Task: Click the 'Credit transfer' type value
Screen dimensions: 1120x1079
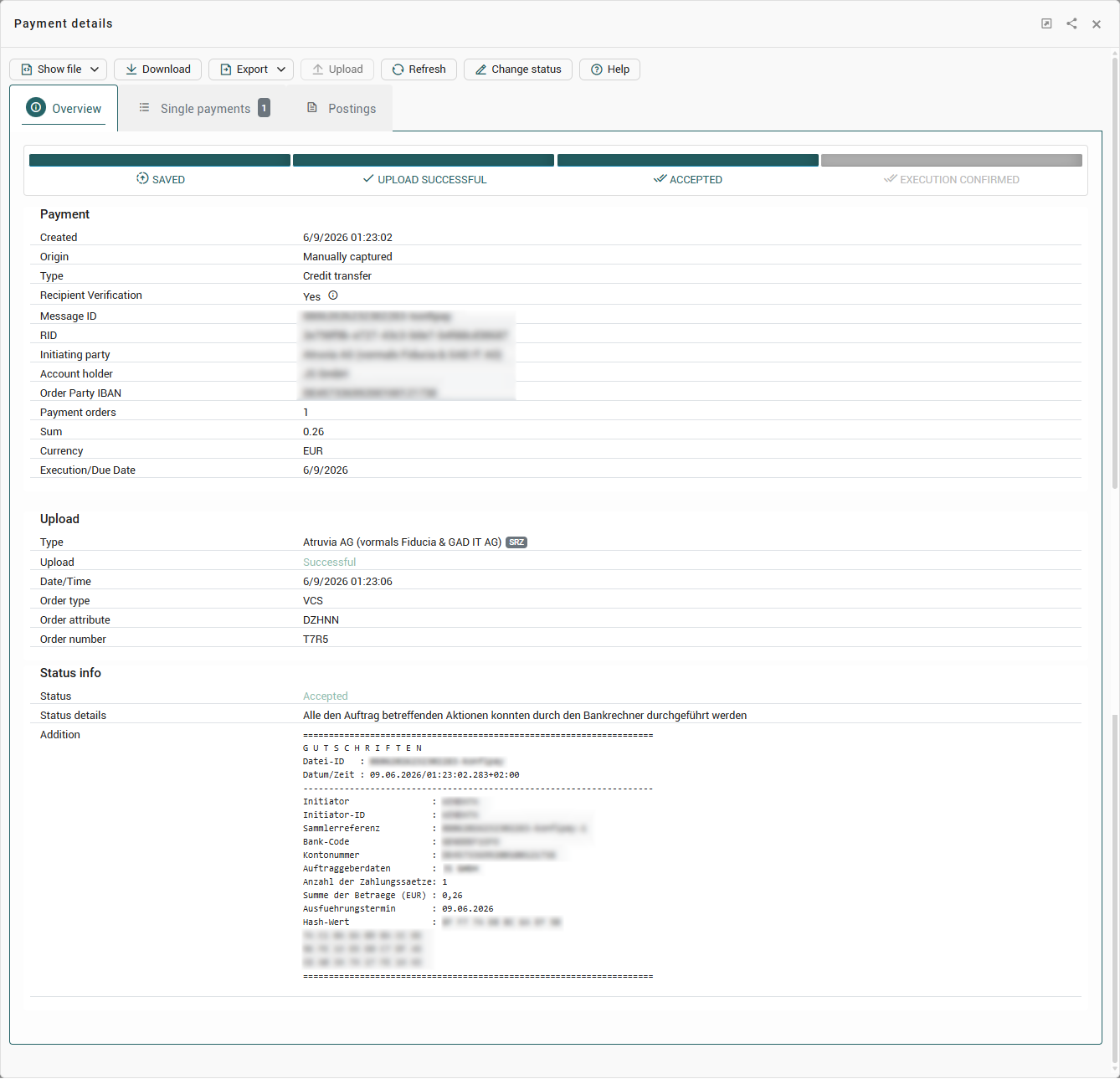Action: pos(337,276)
